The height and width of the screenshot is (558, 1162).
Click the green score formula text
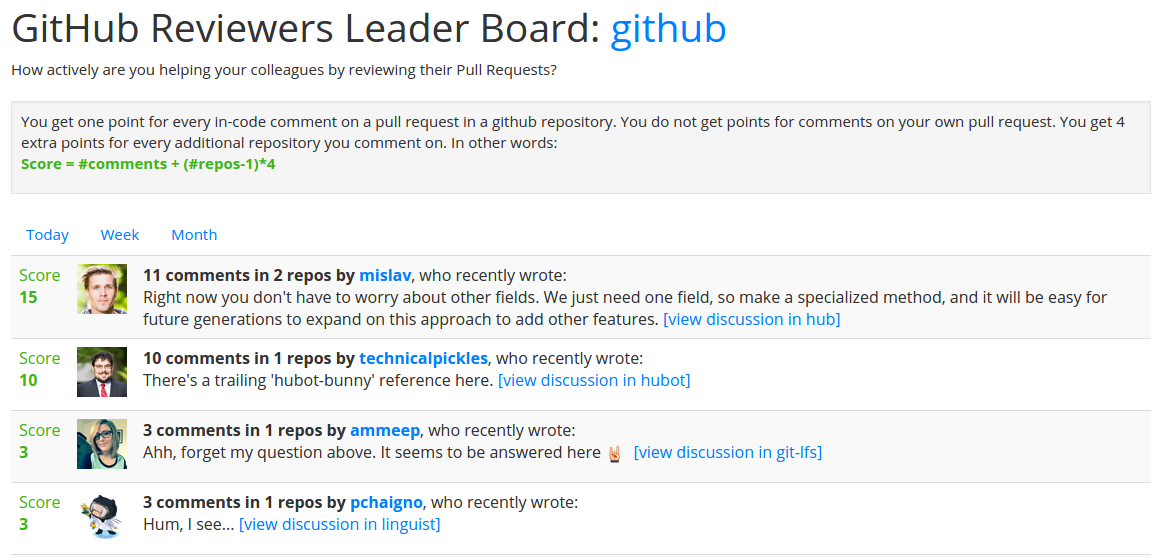pyautogui.click(x=148, y=164)
